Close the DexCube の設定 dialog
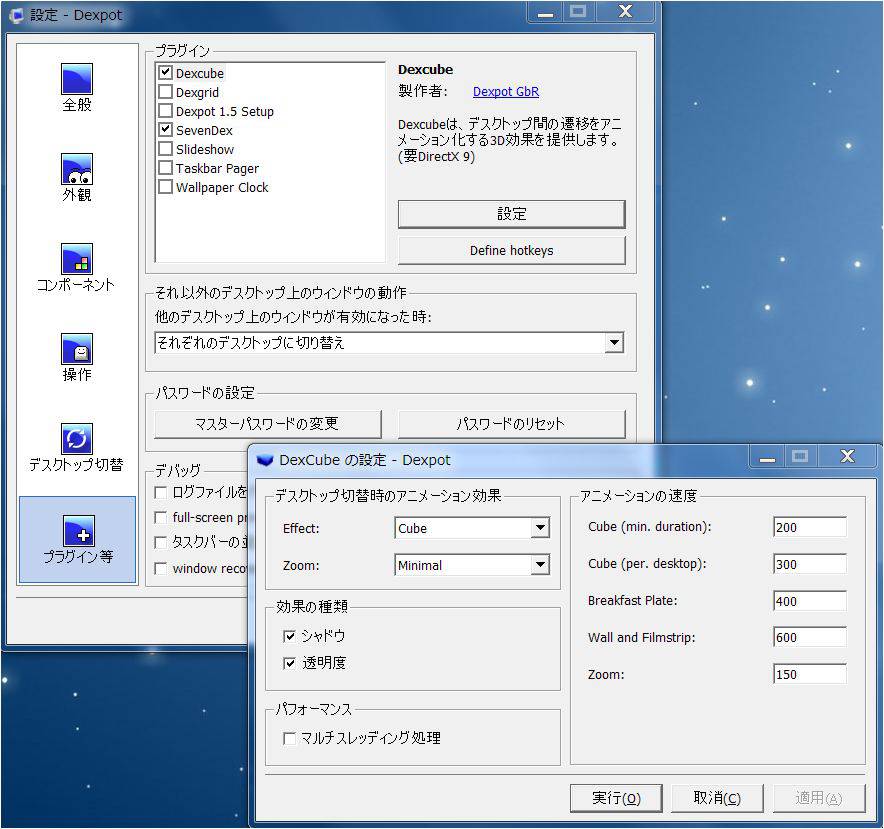884x829 pixels. pyautogui.click(x=847, y=457)
